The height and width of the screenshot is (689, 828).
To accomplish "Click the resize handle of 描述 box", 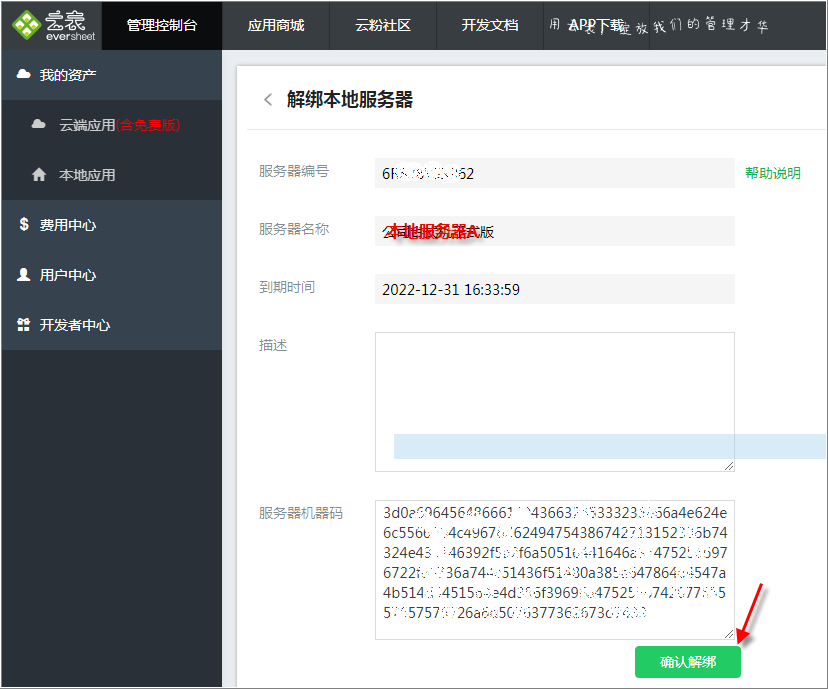I will pos(729,466).
